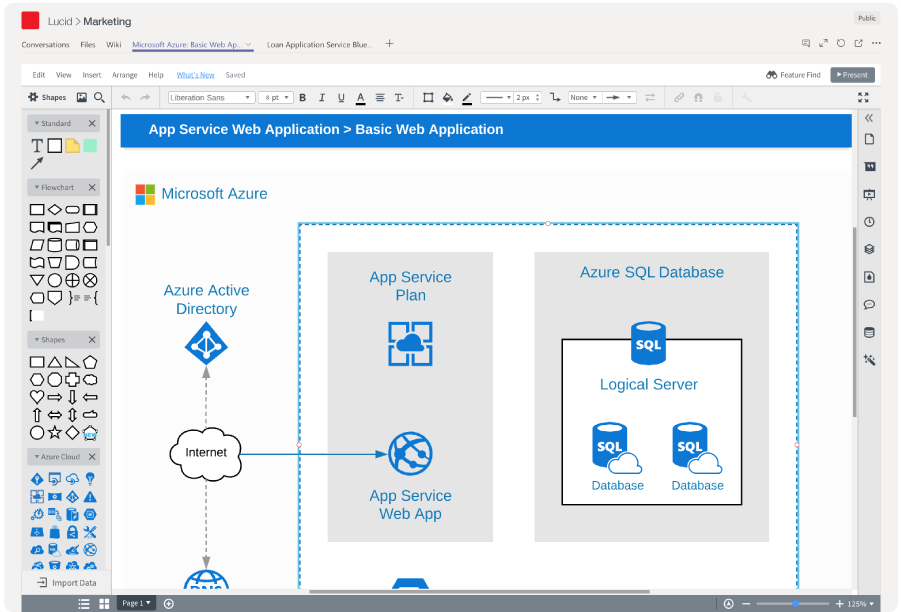Toggle fullscreen mode from the toolbar
This screenshot has height=612, width=901.
click(x=863, y=97)
